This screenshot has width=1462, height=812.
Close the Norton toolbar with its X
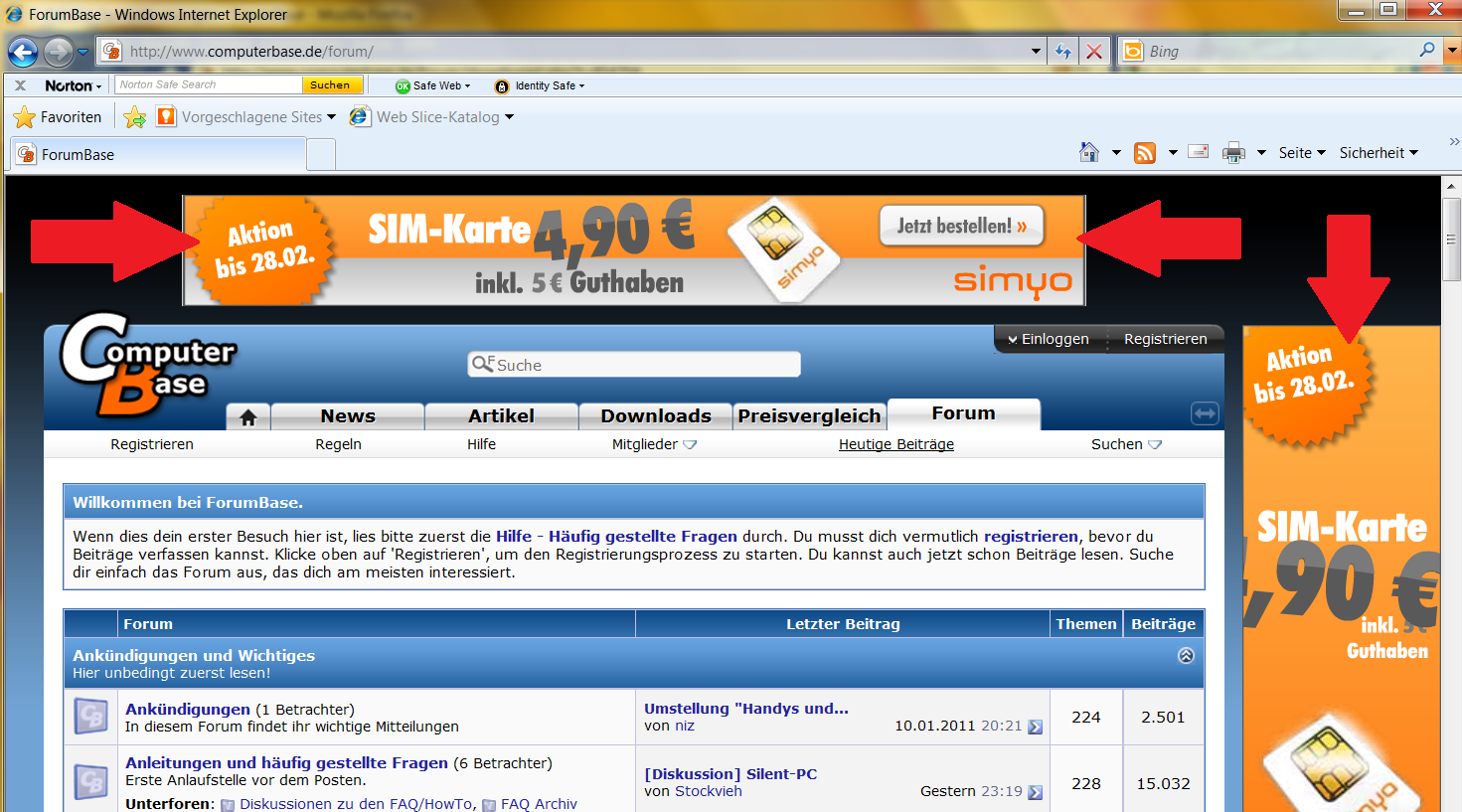tap(20, 85)
